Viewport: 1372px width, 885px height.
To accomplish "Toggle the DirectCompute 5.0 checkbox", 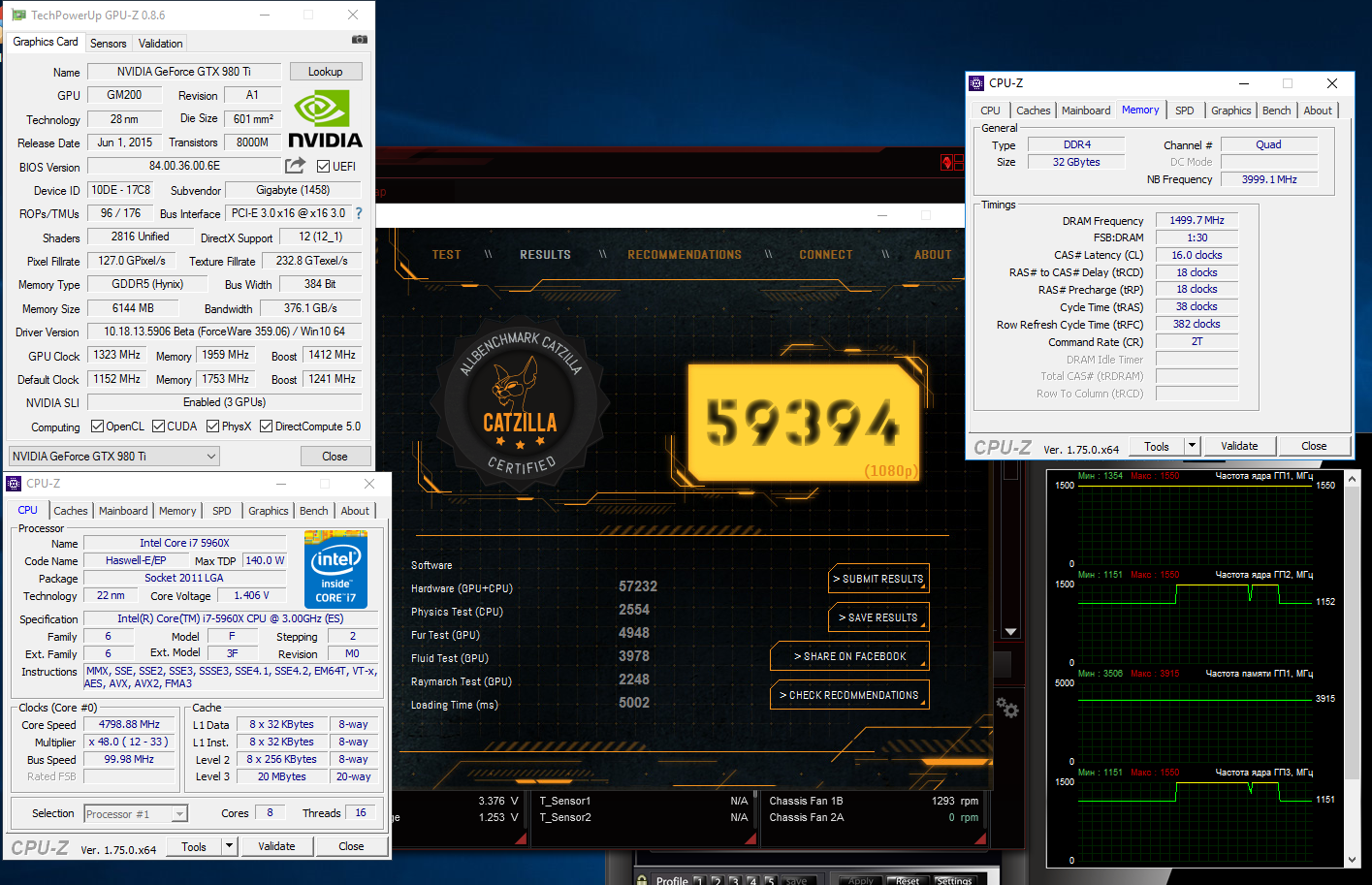I will (266, 426).
